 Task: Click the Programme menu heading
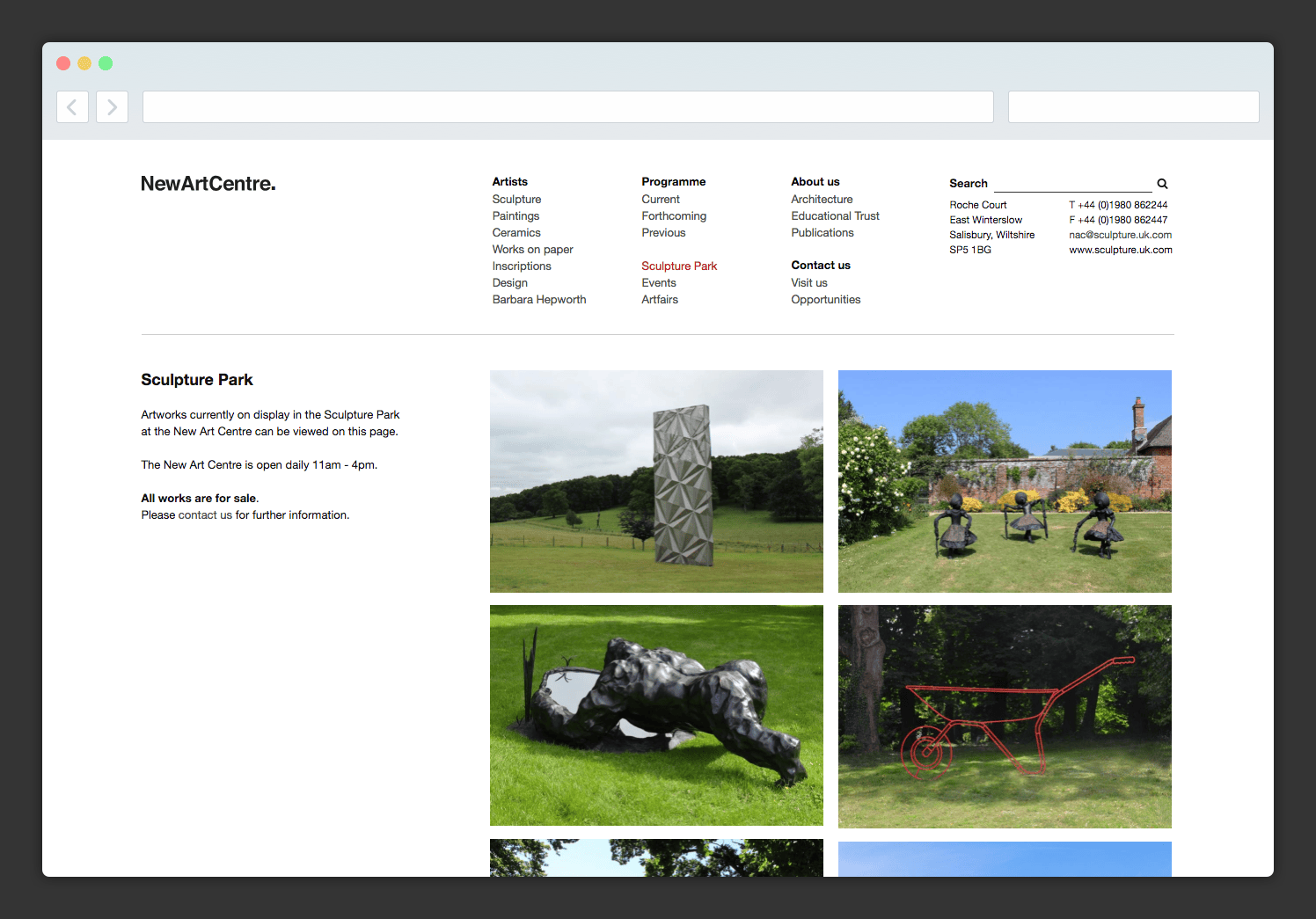pyautogui.click(x=674, y=182)
